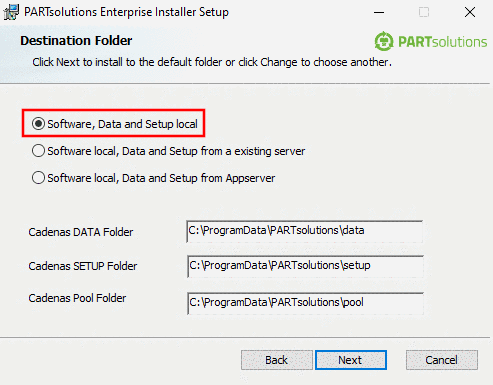
Task: Click the Cadenas Pool Folder label
Action: 77,298
